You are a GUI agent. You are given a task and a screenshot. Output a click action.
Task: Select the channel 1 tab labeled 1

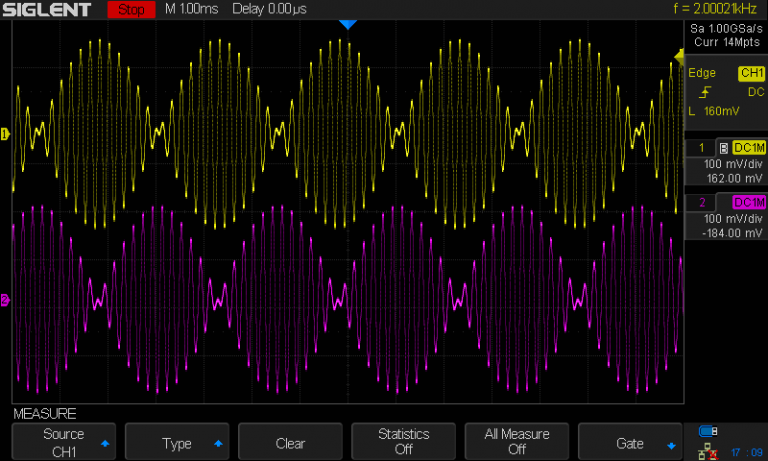702,147
